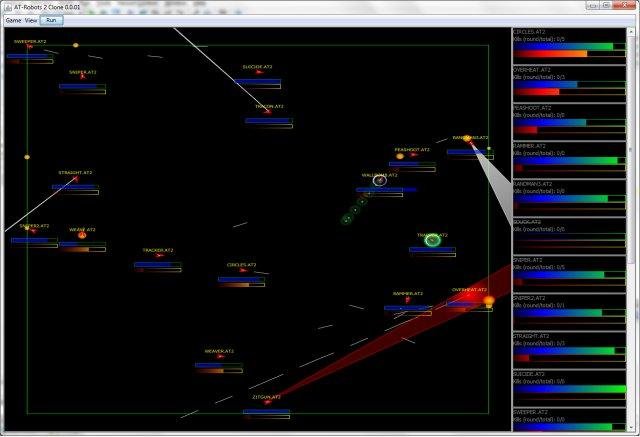Click the orange mine on the top arena border
This screenshot has height=437, width=640.
coord(76,45)
